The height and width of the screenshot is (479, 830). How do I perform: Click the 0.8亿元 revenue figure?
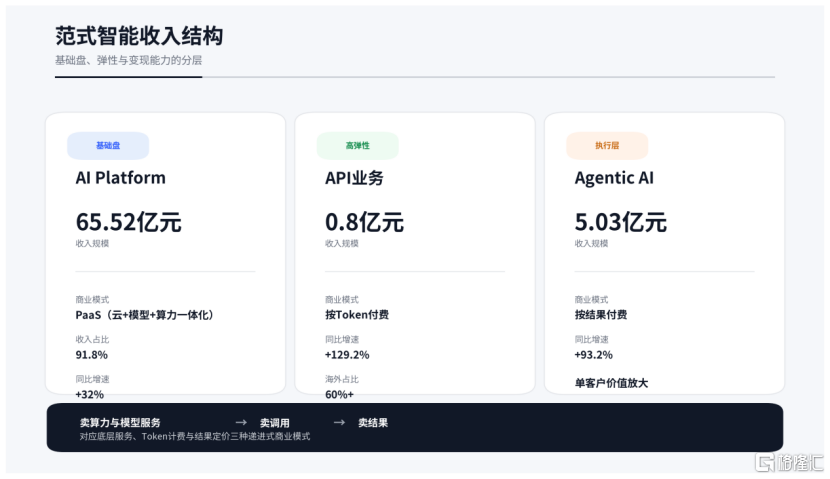tap(364, 222)
